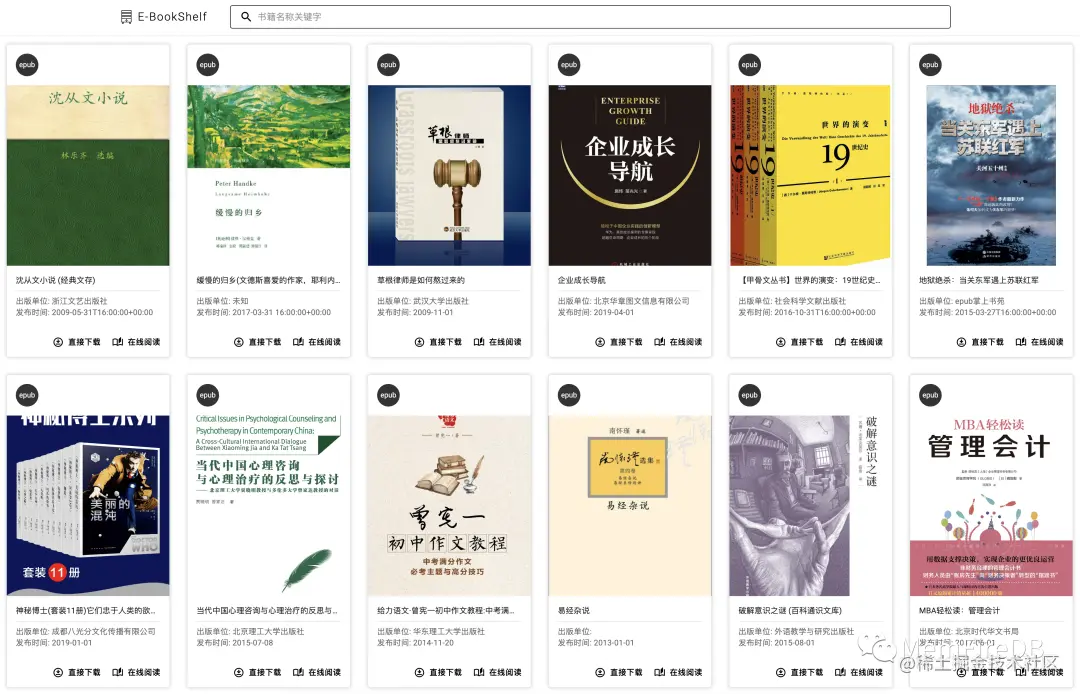The height and width of the screenshot is (694, 1080).
Task: Read 曾宪一初中作文教程 online
Action: [x=497, y=673]
